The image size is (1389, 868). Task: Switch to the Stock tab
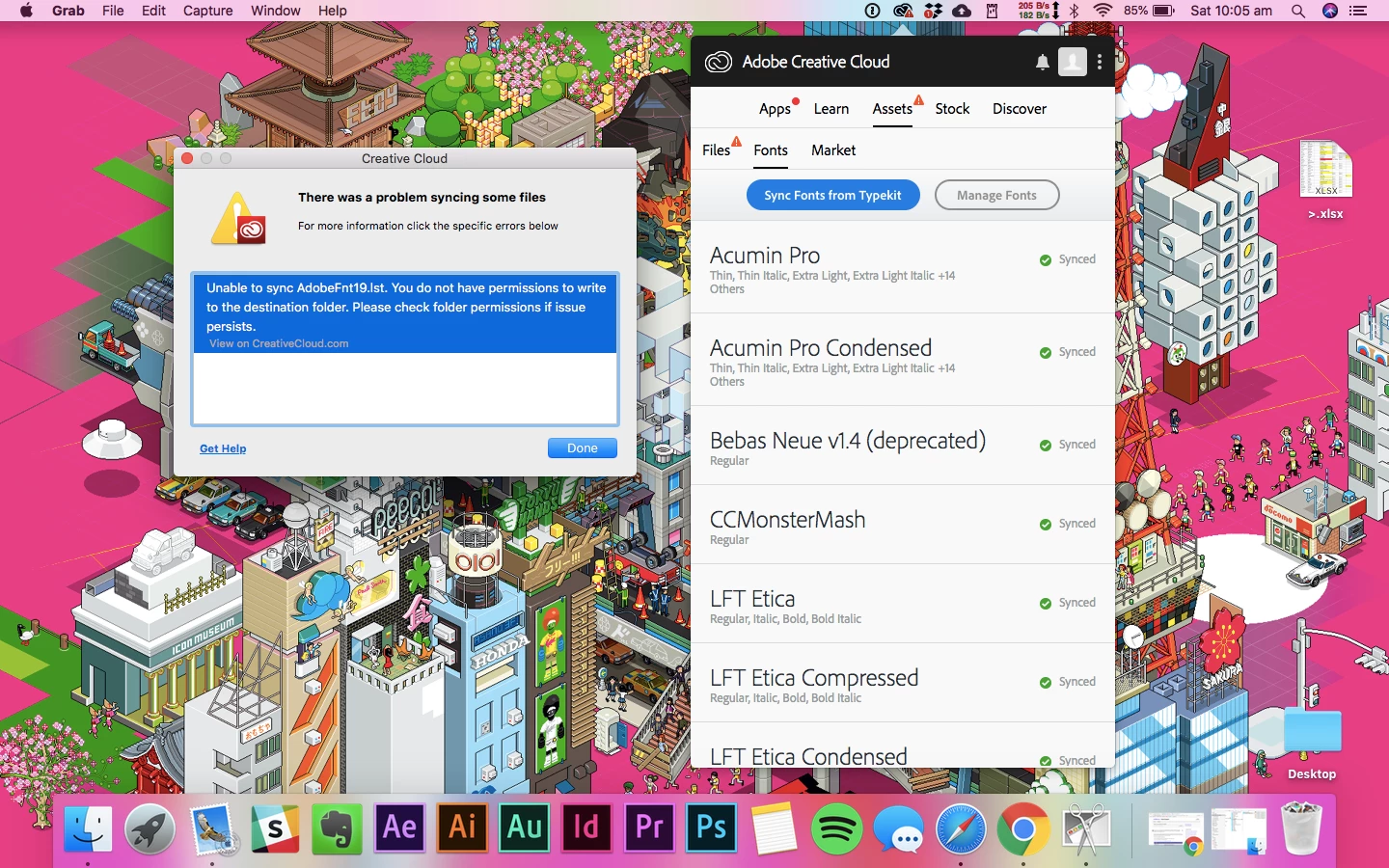[952, 109]
